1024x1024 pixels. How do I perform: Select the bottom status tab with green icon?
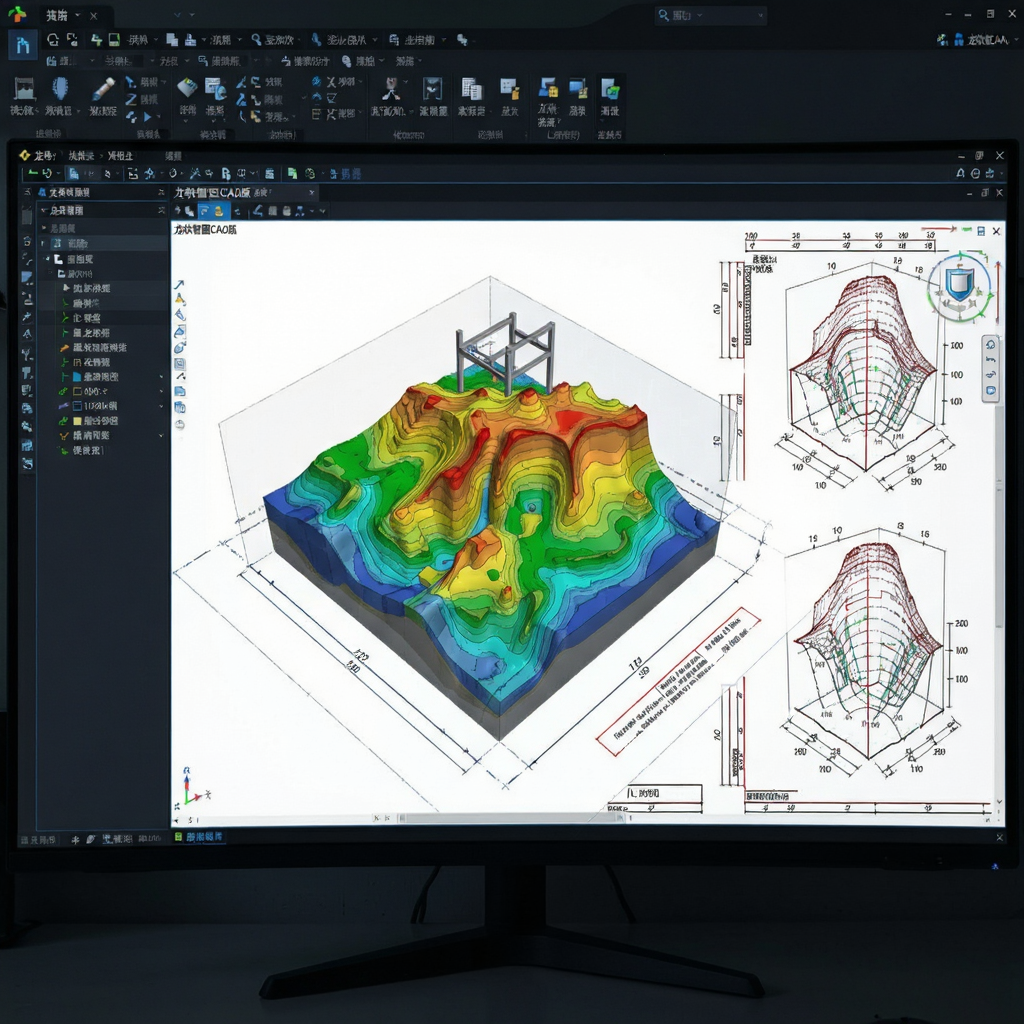199,837
